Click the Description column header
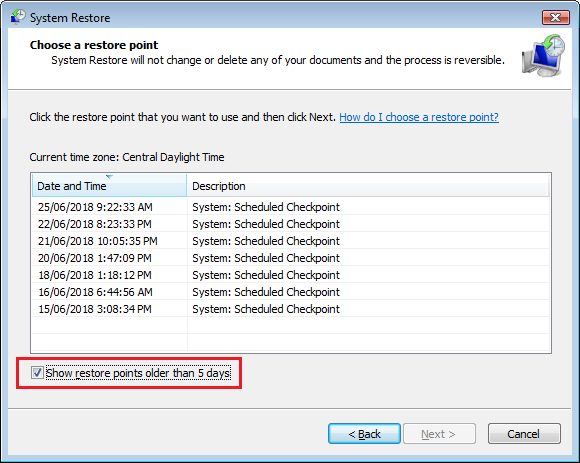This screenshot has height=463, width=580. click(368, 186)
